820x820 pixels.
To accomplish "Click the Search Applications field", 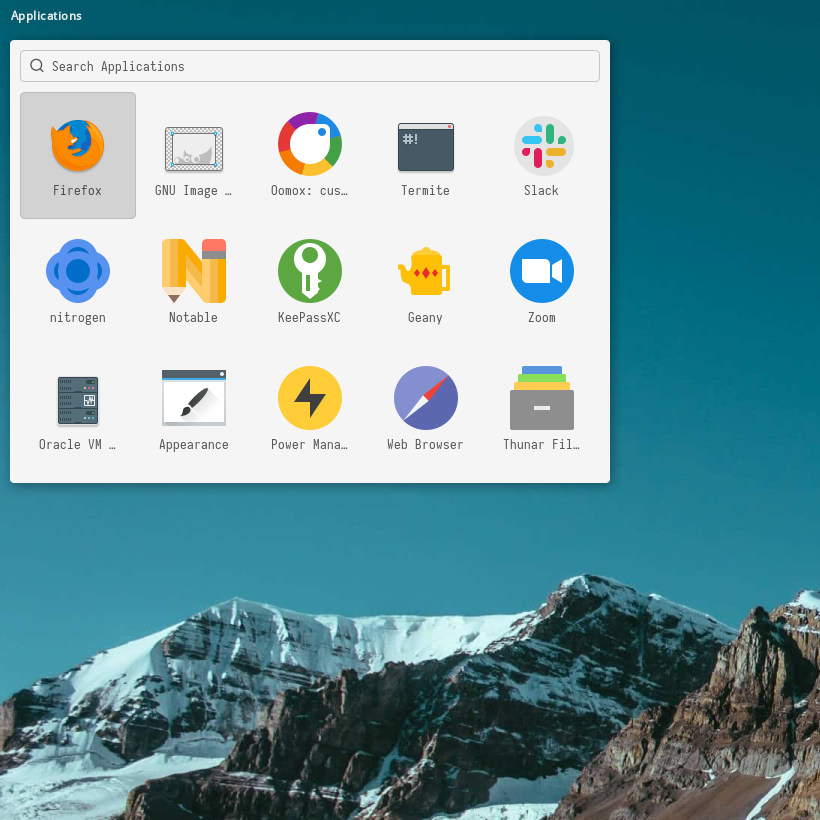I will tap(320, 66).
